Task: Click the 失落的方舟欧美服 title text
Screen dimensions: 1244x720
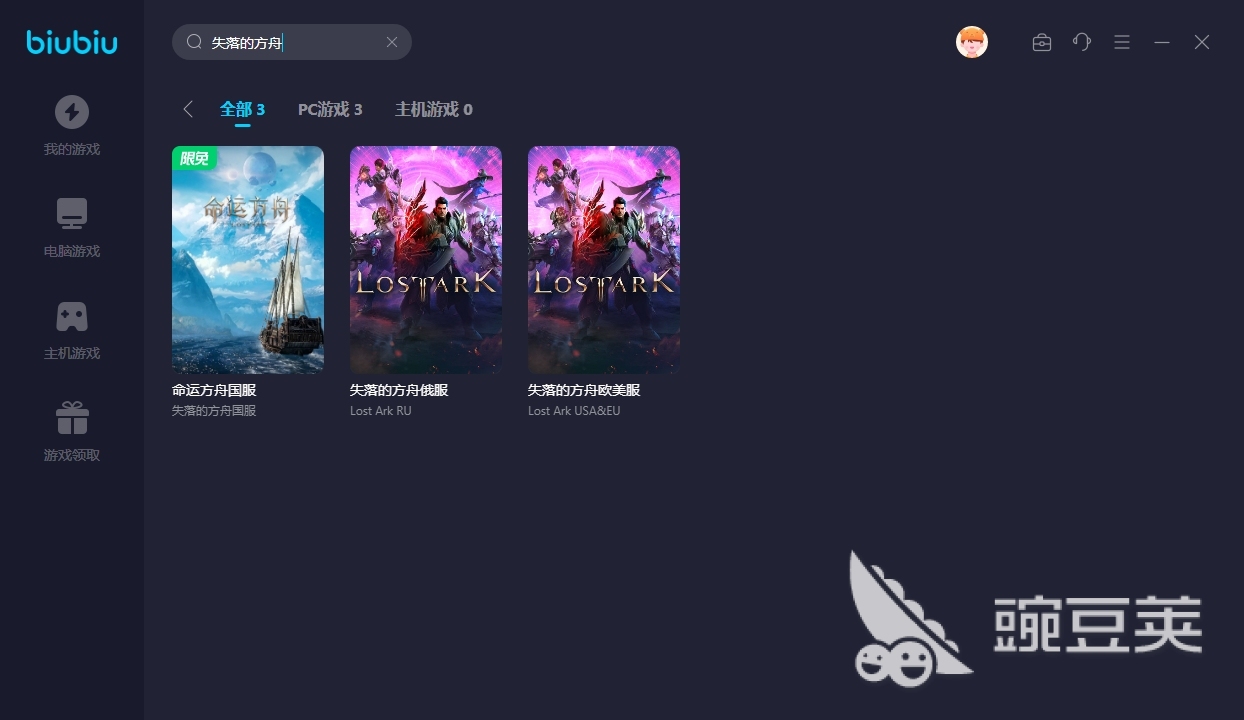Action: (584, 390)
